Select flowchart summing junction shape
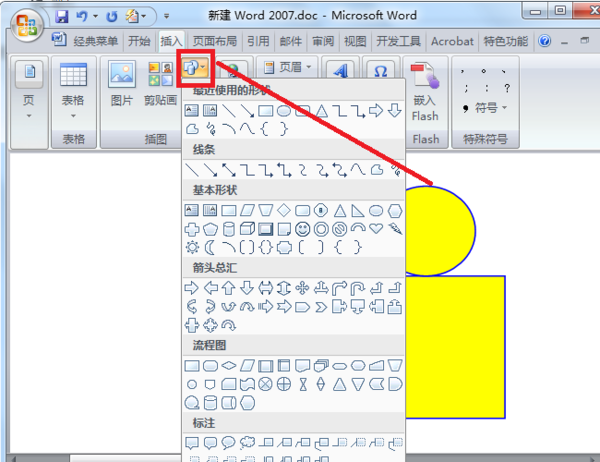Image resolution: width=600 pixels, height=462 pixels. tap(265, 384)
